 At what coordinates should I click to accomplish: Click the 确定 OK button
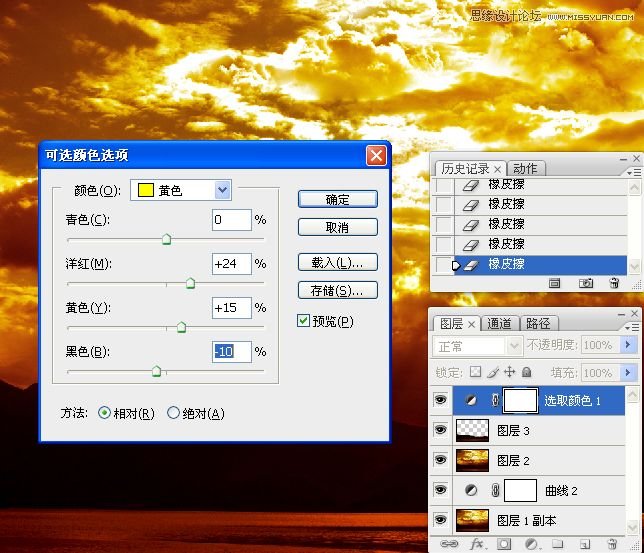[x=338, y=199]
